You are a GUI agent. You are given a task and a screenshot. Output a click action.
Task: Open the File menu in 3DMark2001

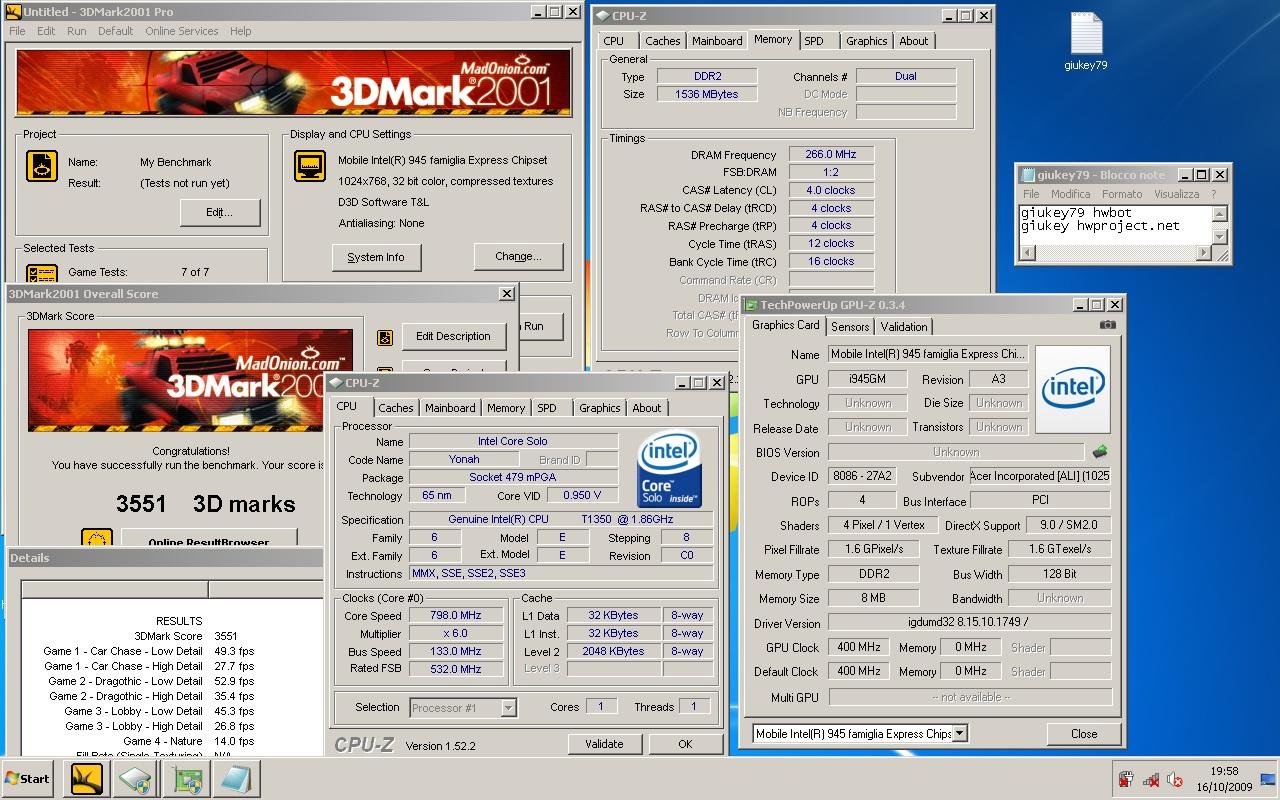[x=17, y=31]
